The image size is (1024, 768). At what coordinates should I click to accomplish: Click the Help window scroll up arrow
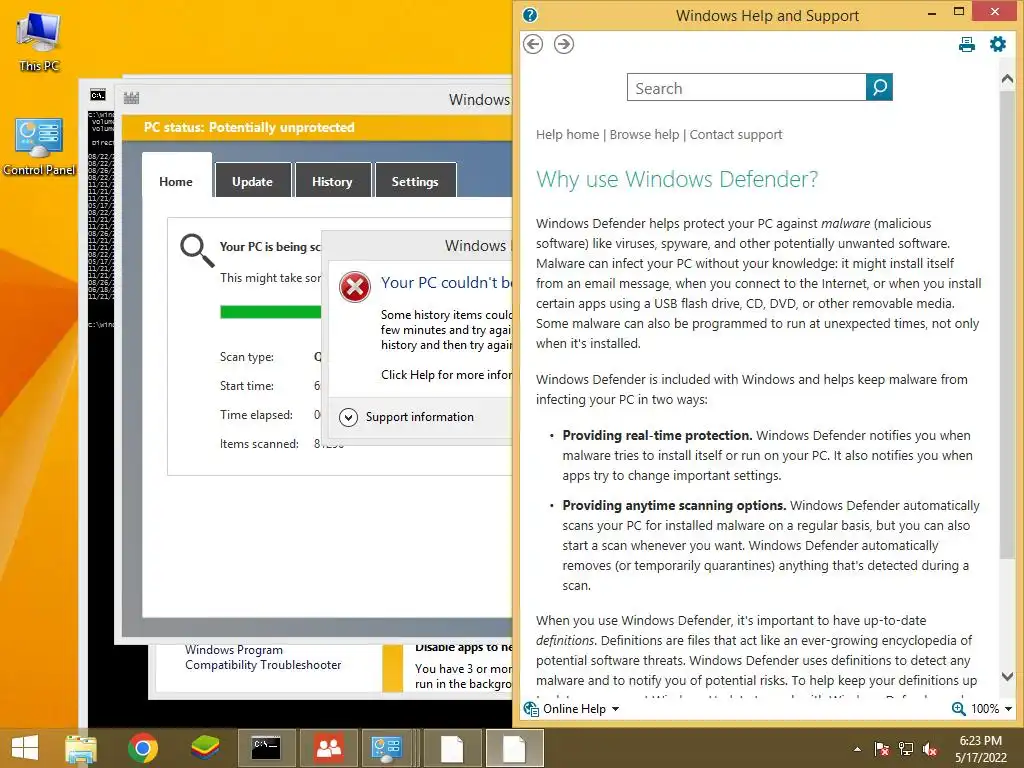[x=1007, y=79]
